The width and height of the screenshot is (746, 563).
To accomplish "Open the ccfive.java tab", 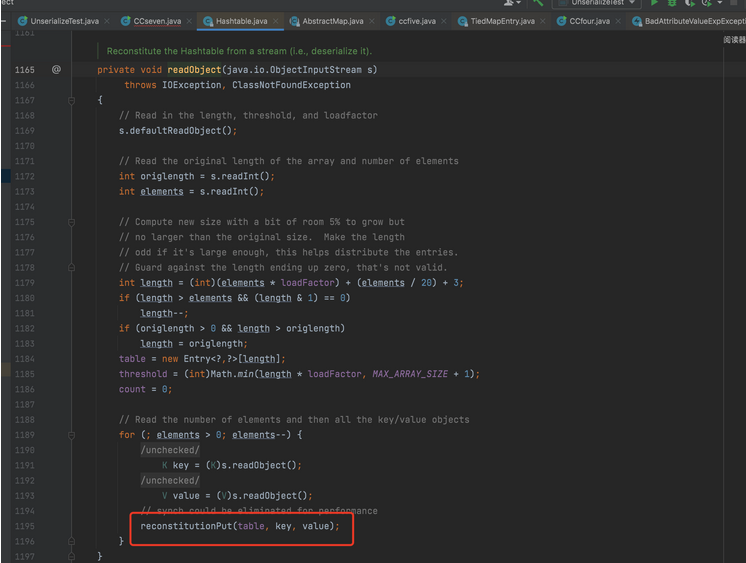I will [417, 21].
